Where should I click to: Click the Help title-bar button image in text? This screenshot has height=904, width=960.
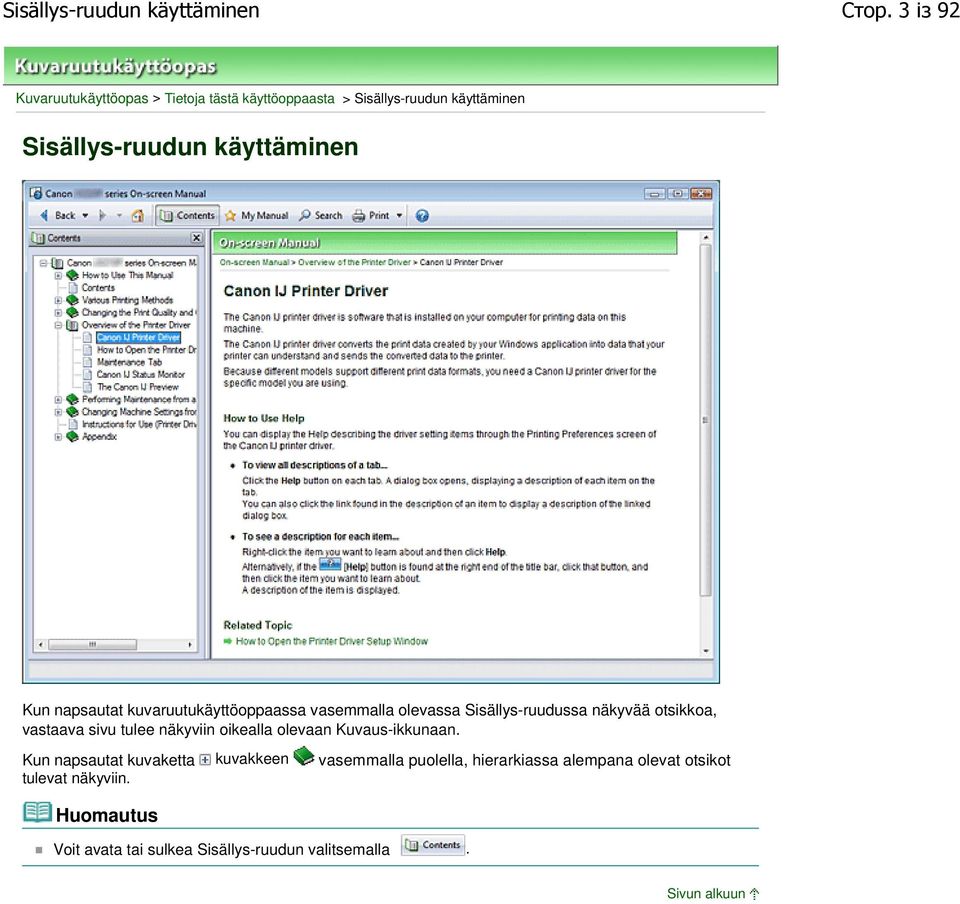330,564
